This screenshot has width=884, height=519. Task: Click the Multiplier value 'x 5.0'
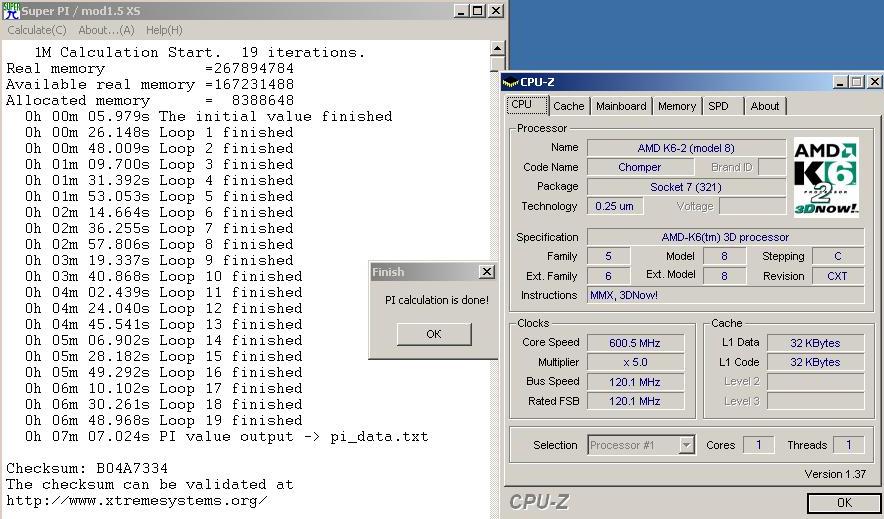click(x=635, y=362)
